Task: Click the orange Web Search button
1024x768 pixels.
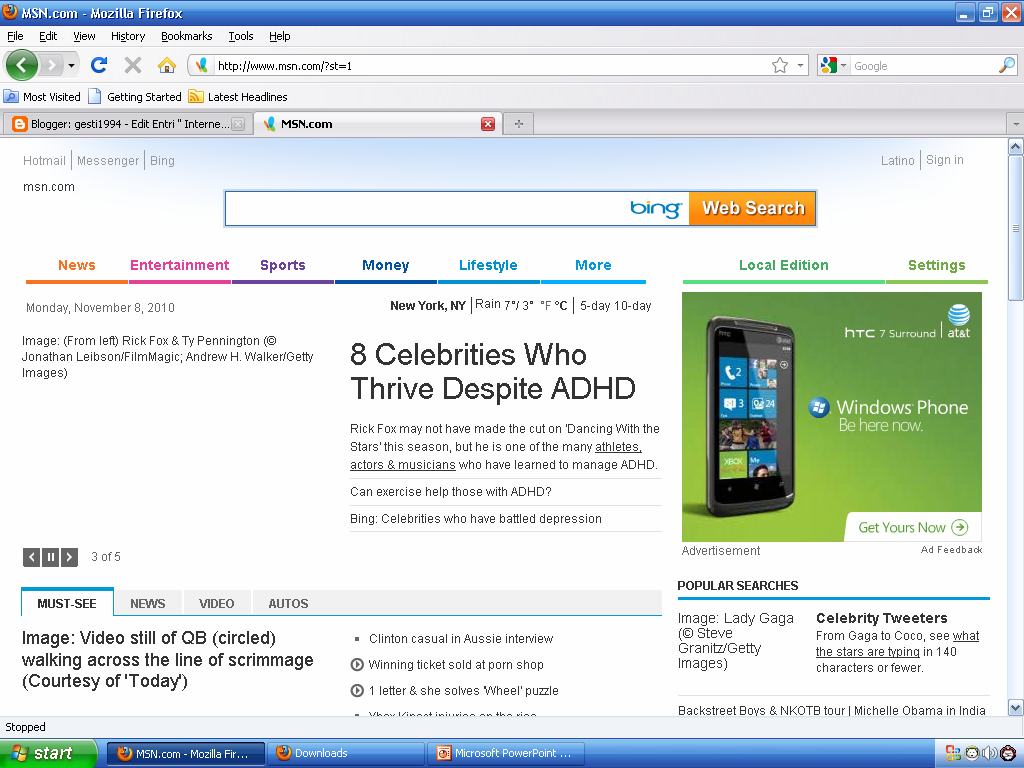Action: [753, 208]
